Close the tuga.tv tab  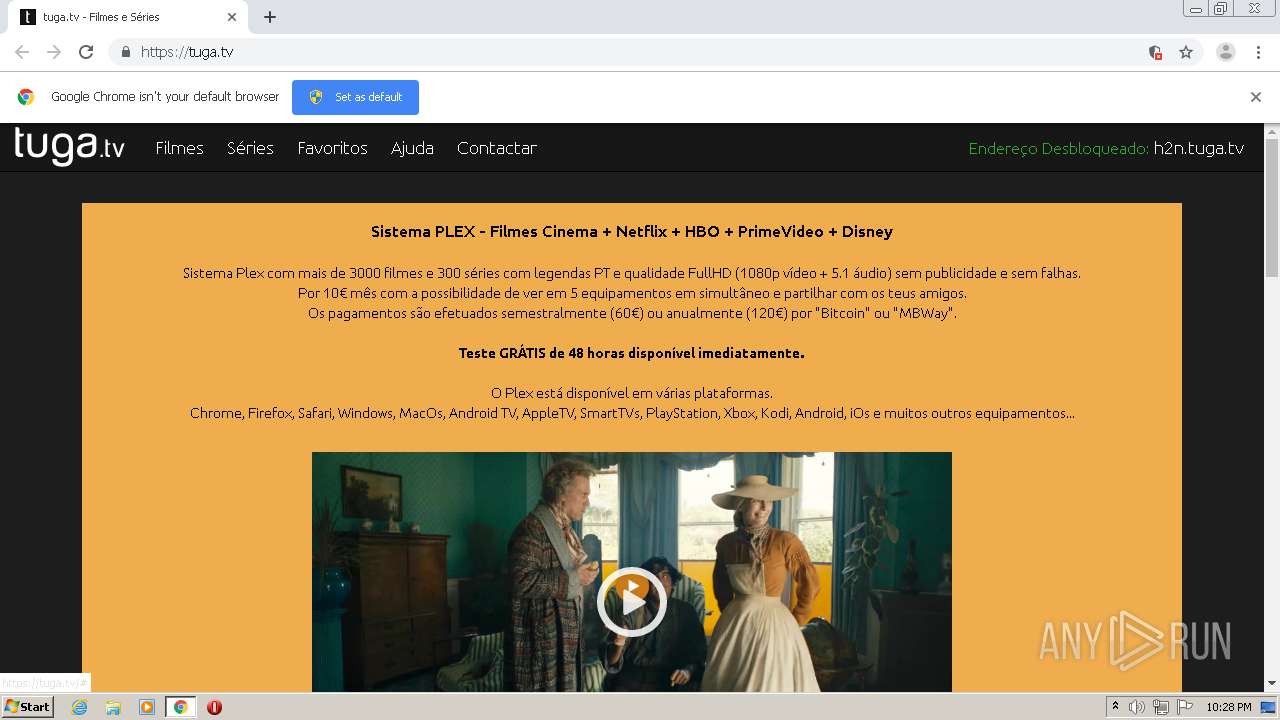point(232,17)
